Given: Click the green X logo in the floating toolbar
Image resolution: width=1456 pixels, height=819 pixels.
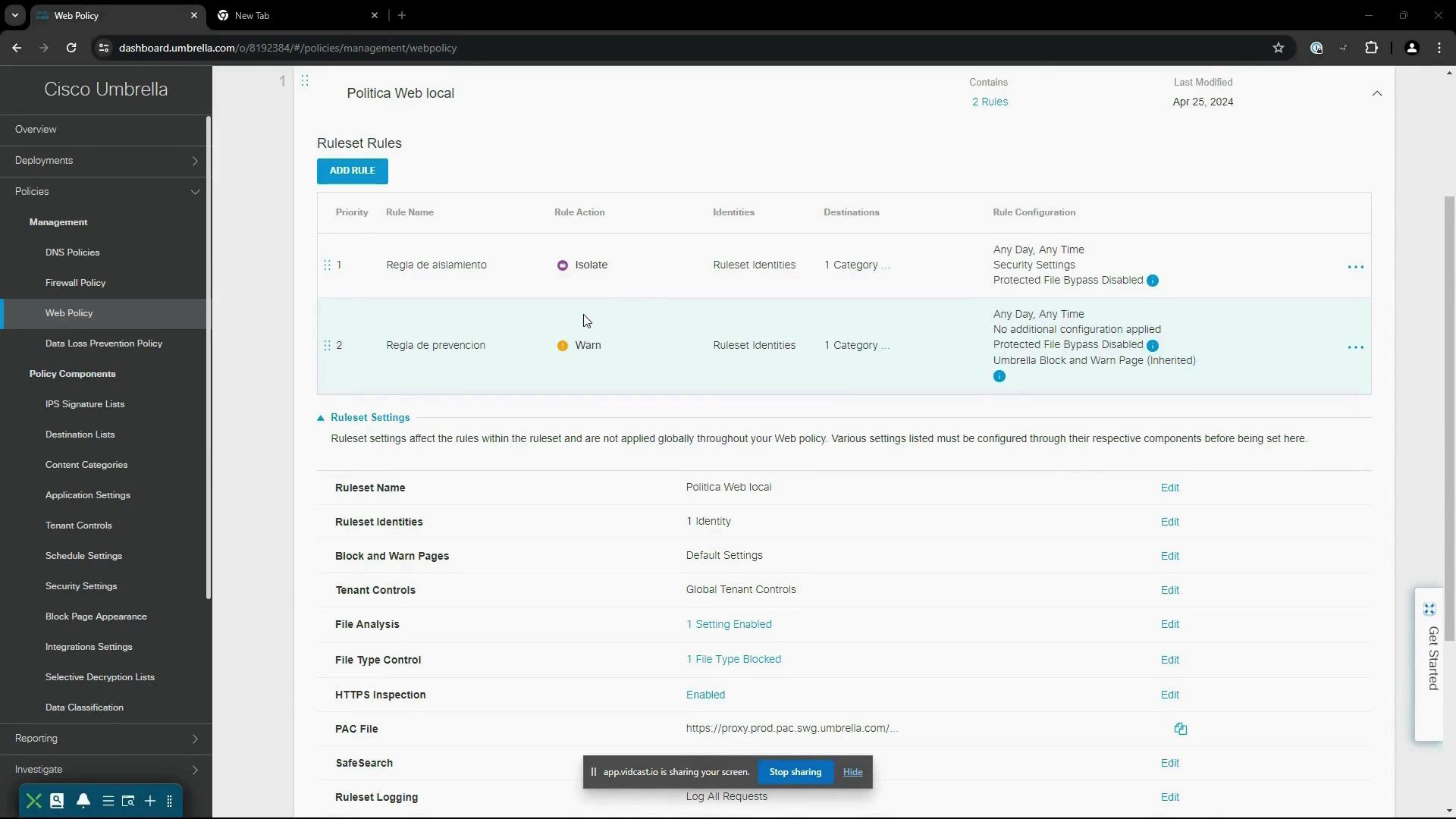Looking at the screenshot, I should click(x=33, y=801).
